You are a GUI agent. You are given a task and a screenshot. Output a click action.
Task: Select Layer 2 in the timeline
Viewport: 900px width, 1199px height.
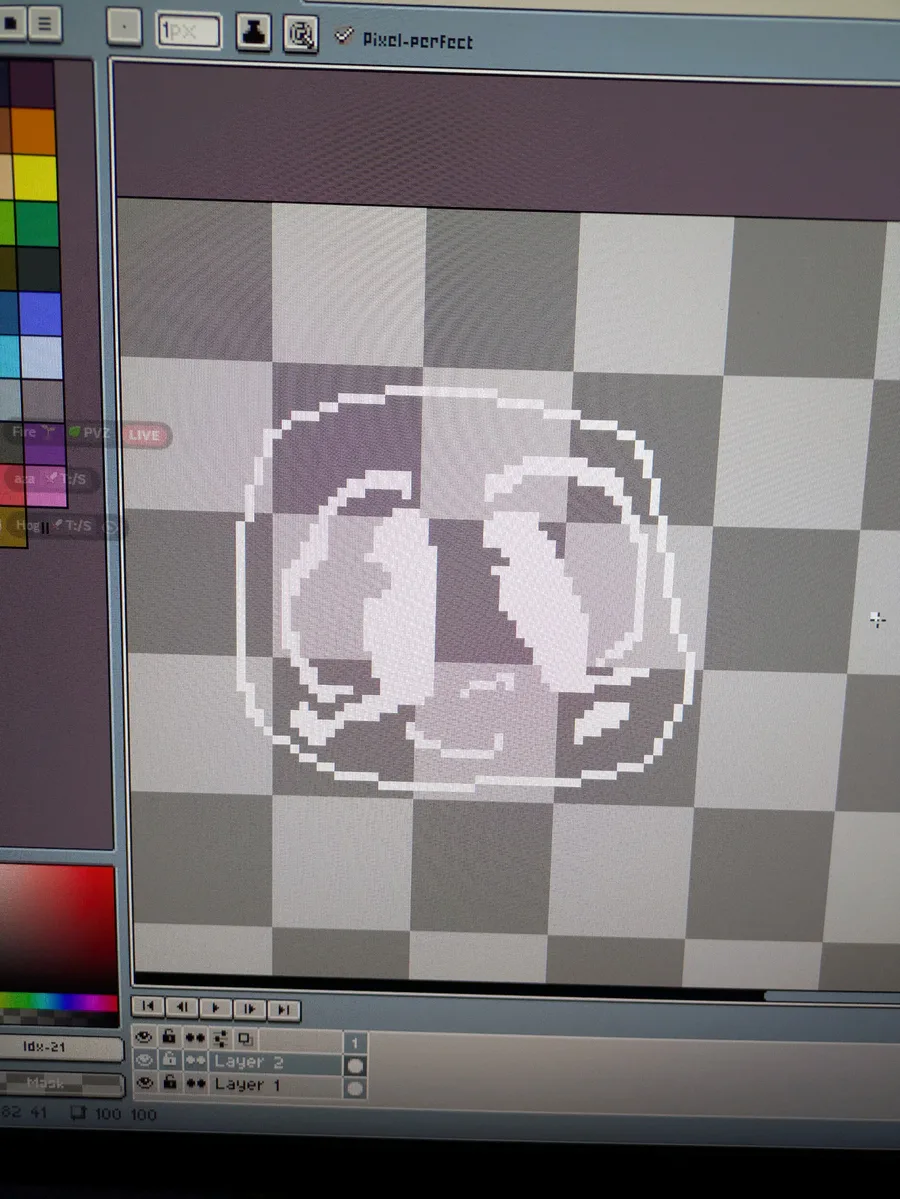[x=275, y=1062]
